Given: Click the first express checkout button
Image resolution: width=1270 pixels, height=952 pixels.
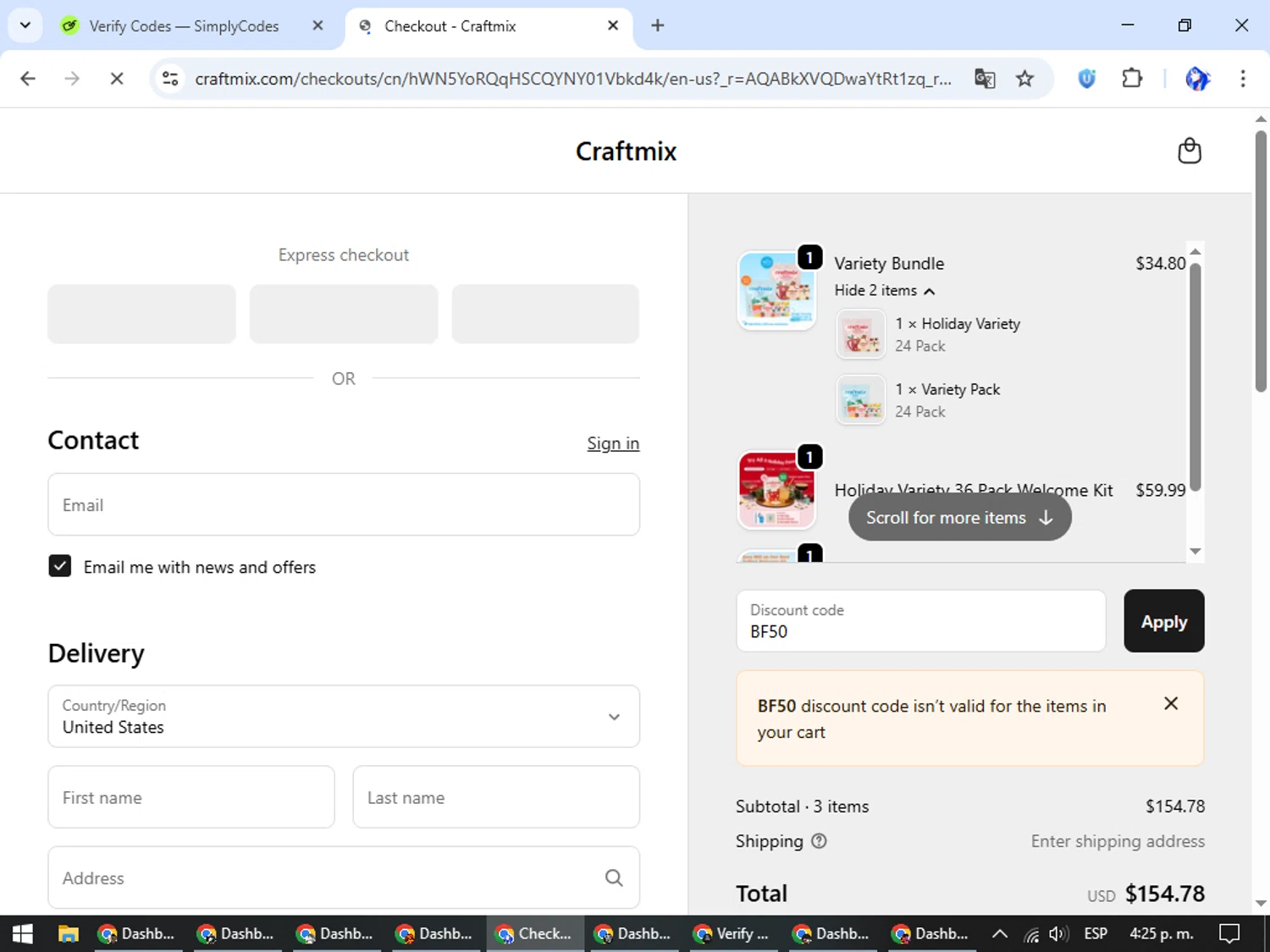Looking at the screenshot, I should pos(141,314).
